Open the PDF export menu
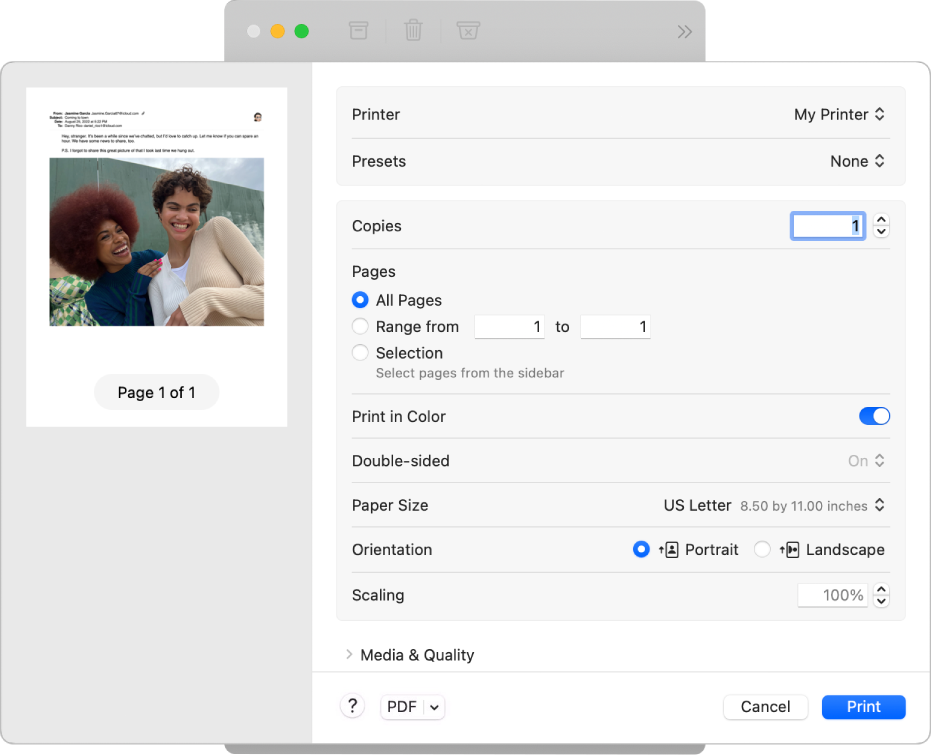 (x=412, y=706)
